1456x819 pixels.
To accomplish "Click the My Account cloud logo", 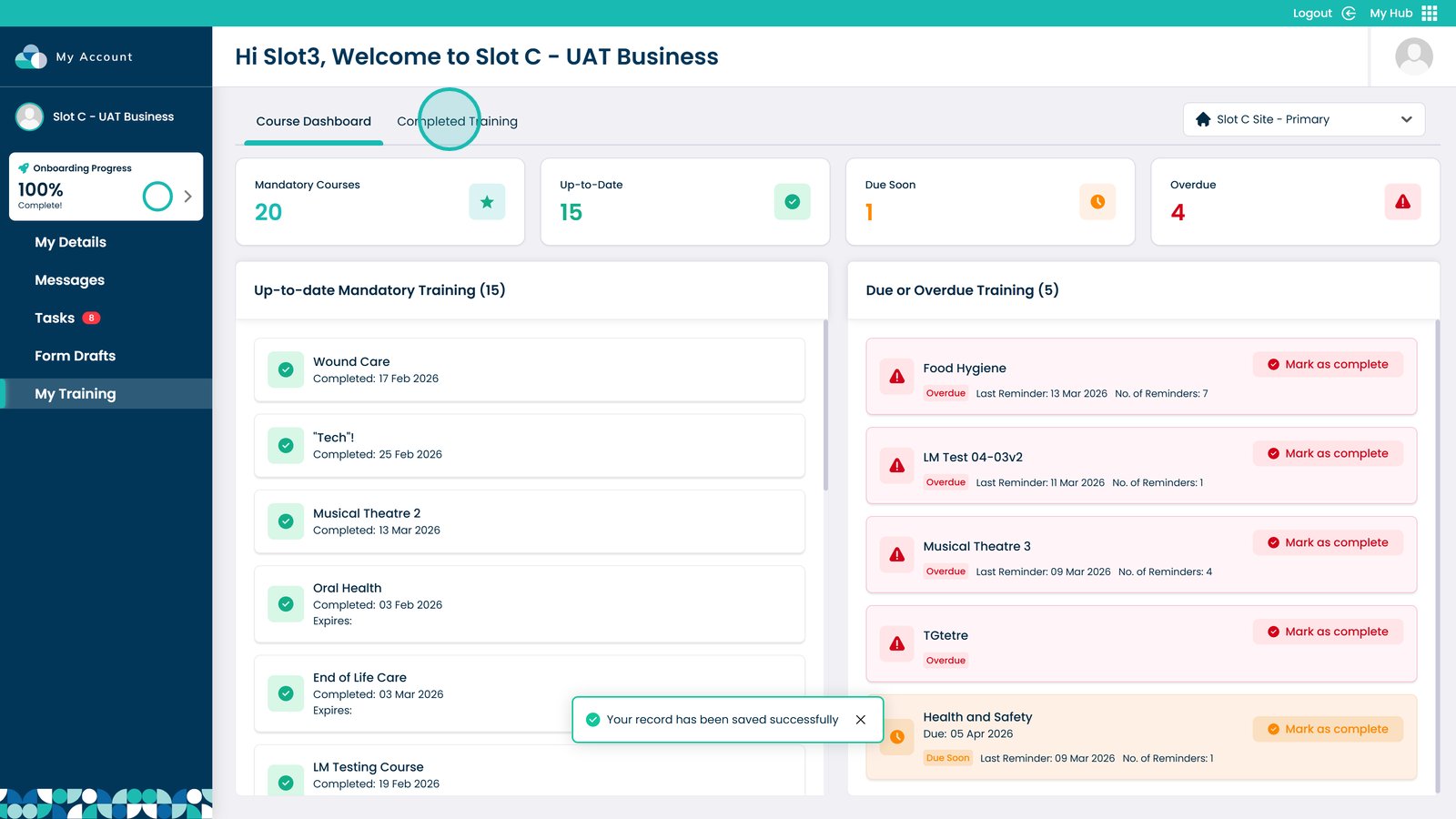I will (x=31, y=56).
